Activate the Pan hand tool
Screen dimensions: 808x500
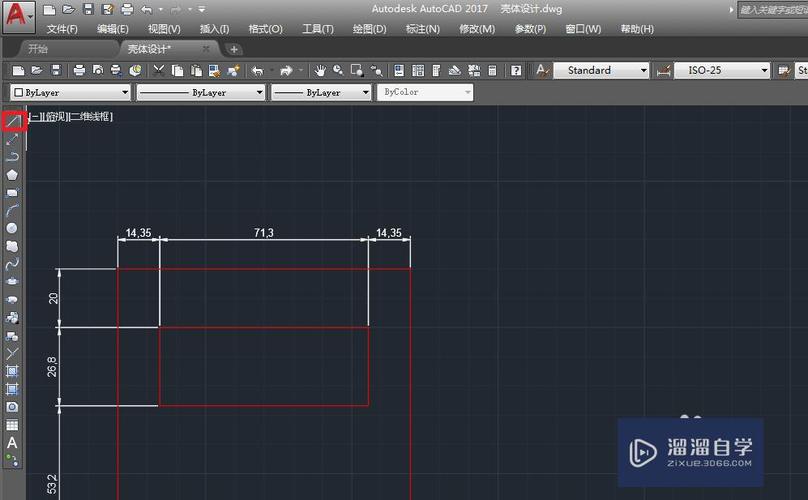[320, 70]
